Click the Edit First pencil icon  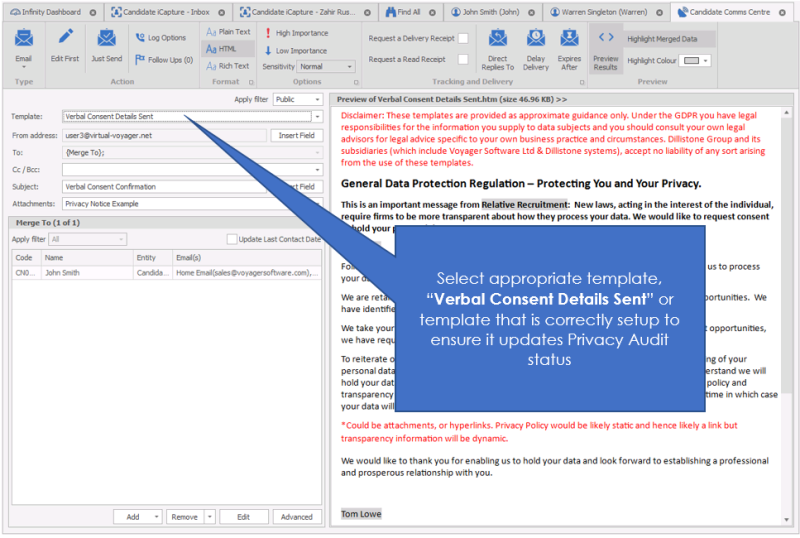(66, 39)
